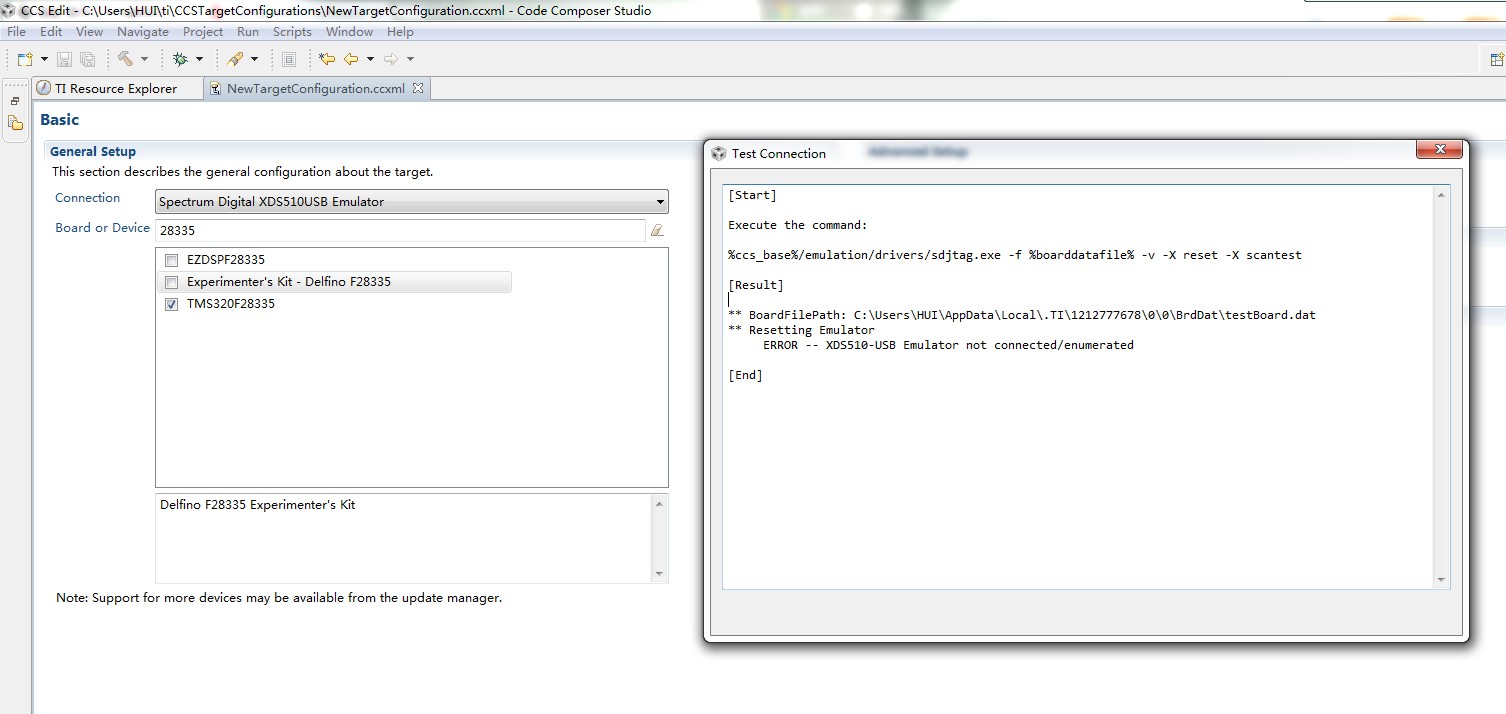Viewport: 1506px width, 714px height.
Task: Open the Run menu
Action: coord(248,32)
